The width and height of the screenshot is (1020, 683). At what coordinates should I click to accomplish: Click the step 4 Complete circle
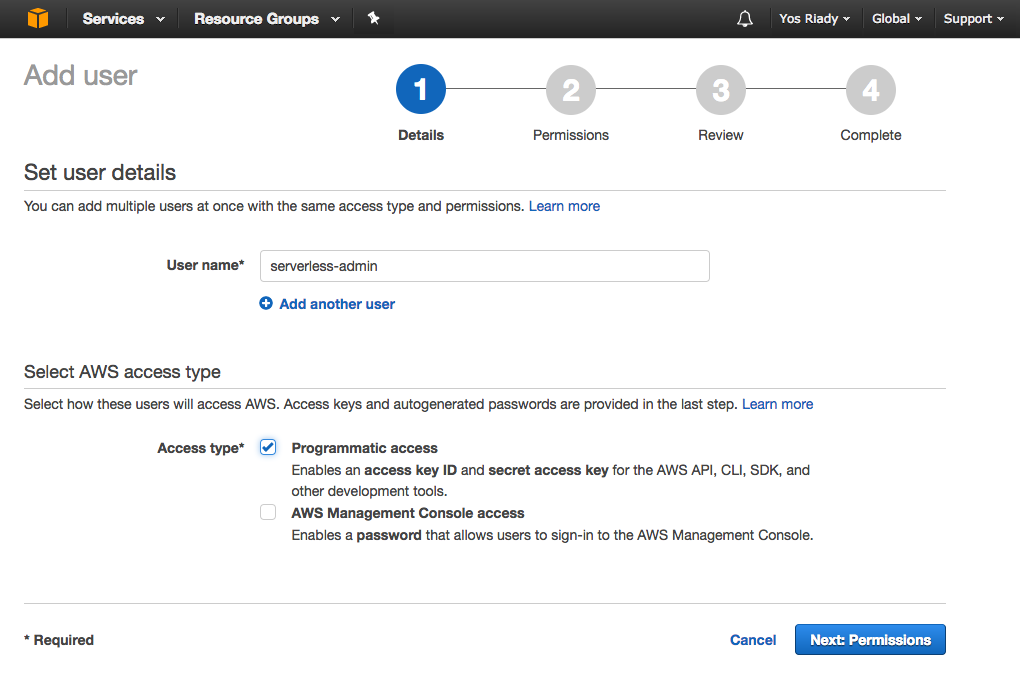pyautogui.click(x=870, y=91)
